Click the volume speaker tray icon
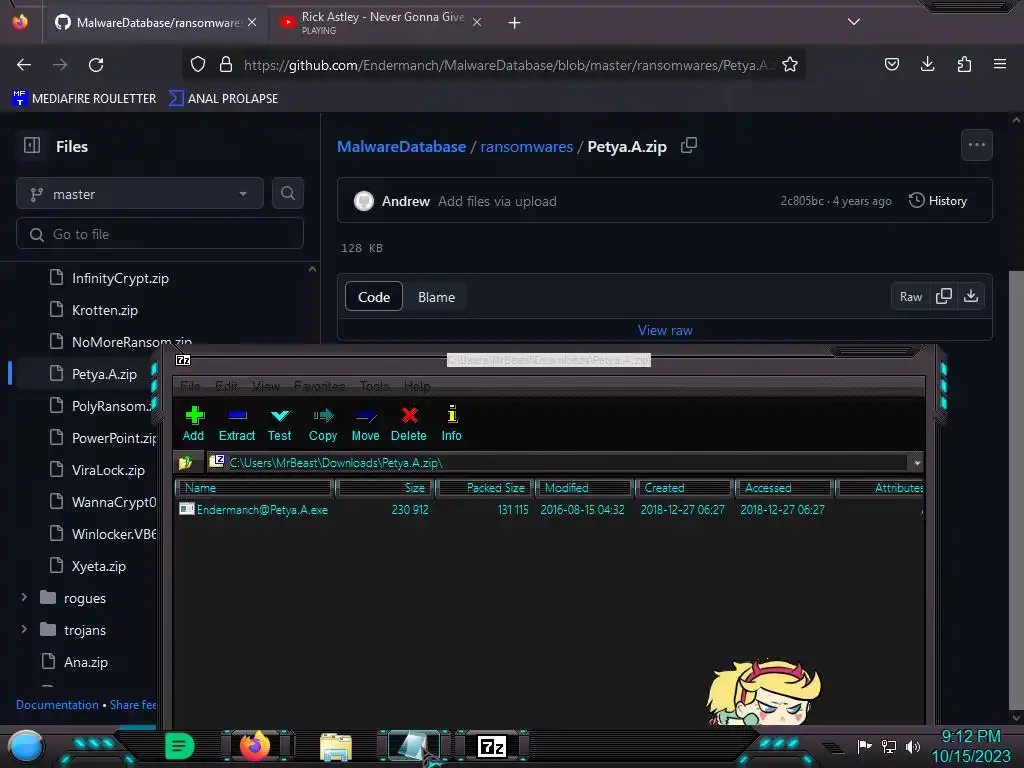Image resolution: width=1024 pixels, height=768 pixels. 913,746
